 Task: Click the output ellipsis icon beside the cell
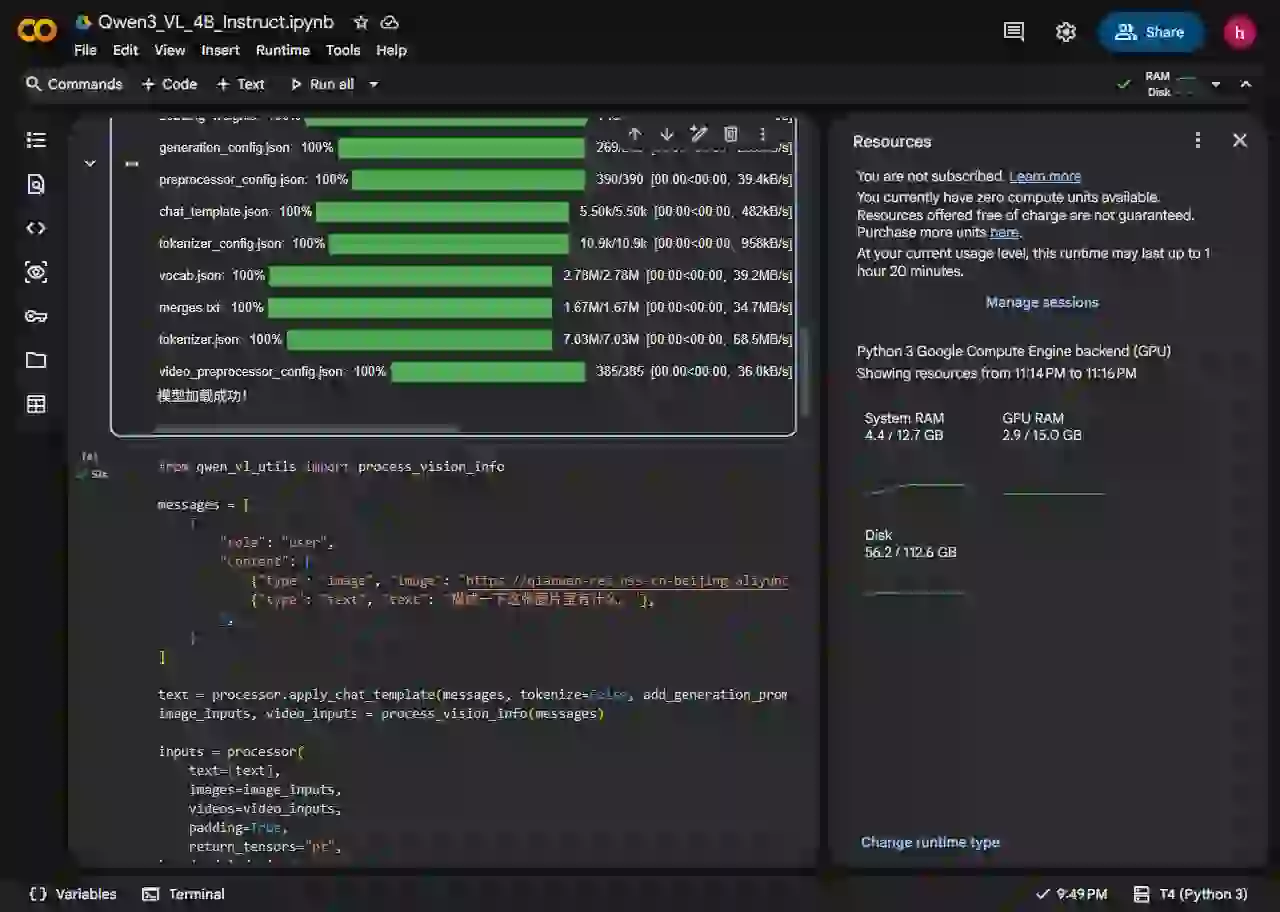(131, 163)
